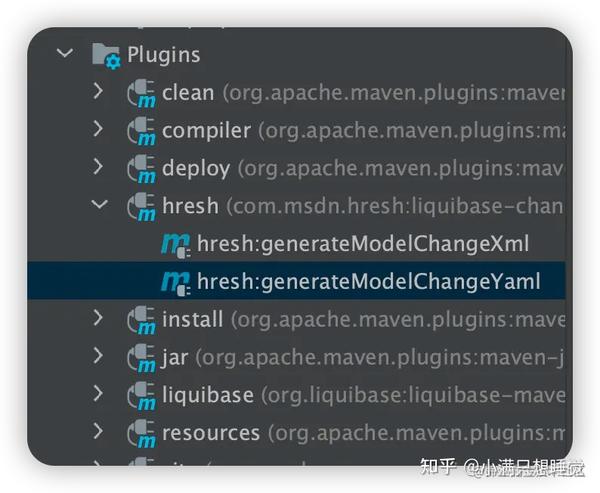This screenshot has height=493, width=600.
Task: Collapse the hresh plugin node
Action: pos(99,206)
